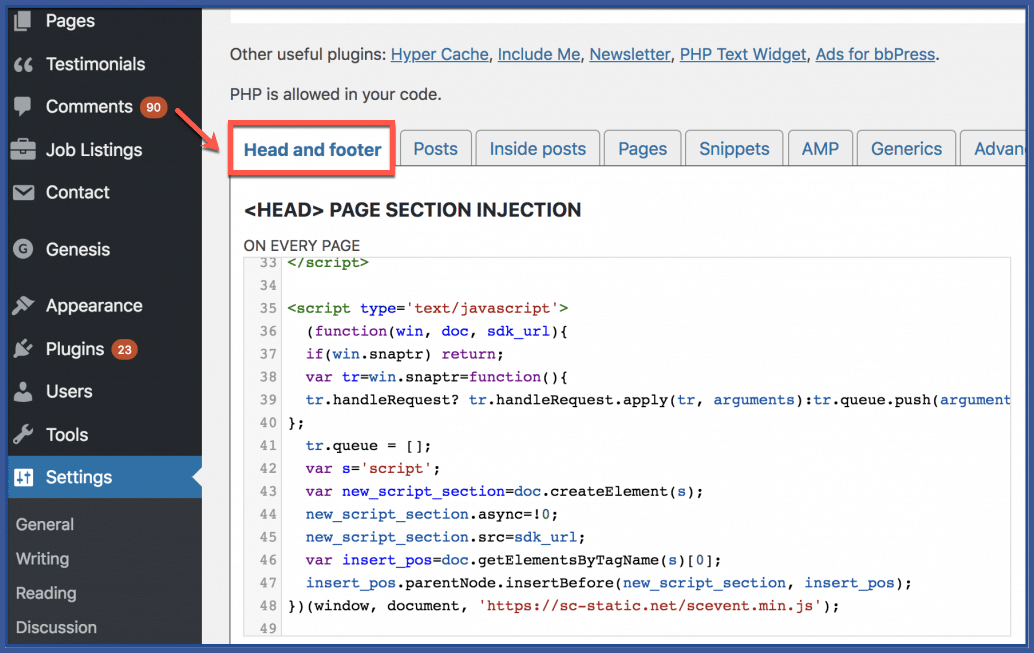This screenshot has width=1034, height=653.
Task: Click the 'var s='script';' code line
Action: coord(373,468)
